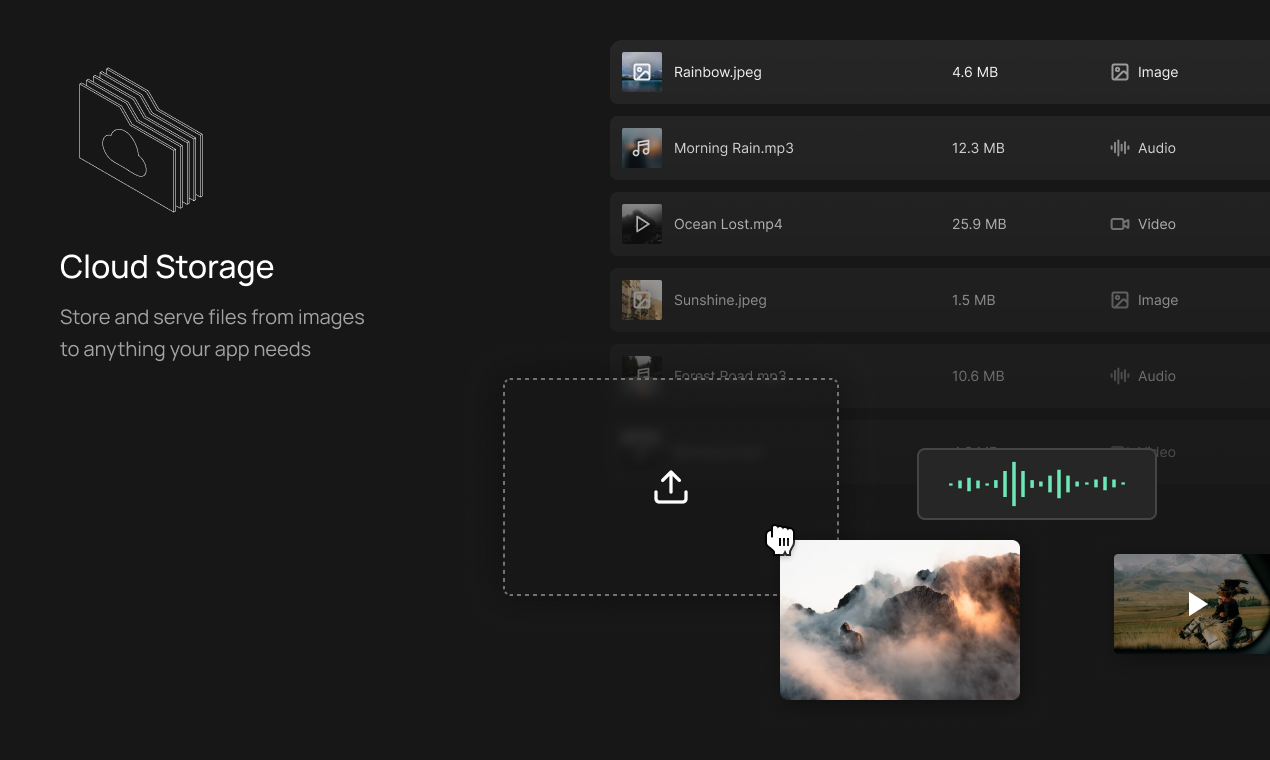Open the Rainbow.jpeg file row
Screen dimensions: 1270x760
click(x=850, y=72)
